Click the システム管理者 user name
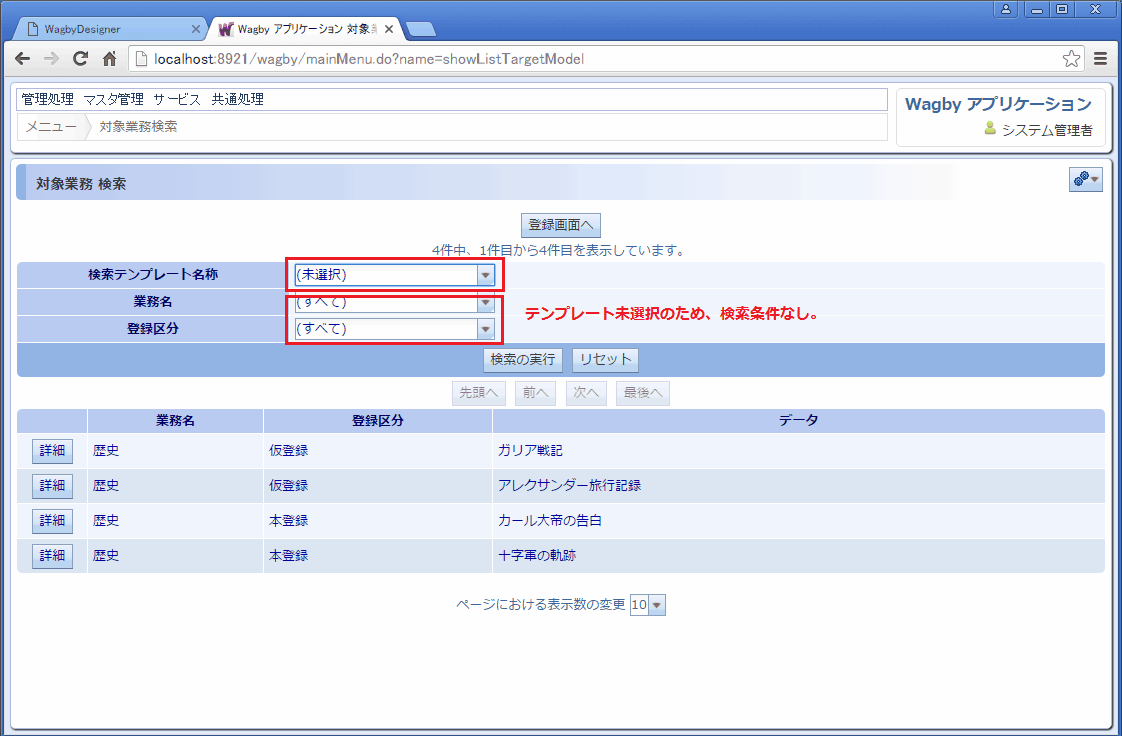 1047,130
